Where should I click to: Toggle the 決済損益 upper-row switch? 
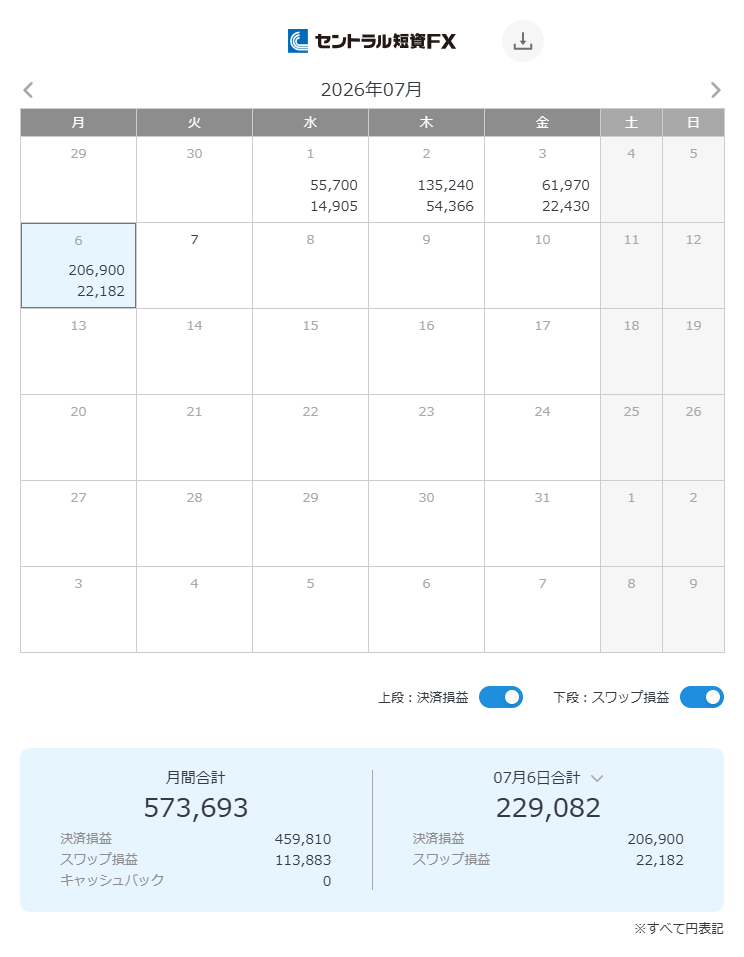tap(500, 697)
